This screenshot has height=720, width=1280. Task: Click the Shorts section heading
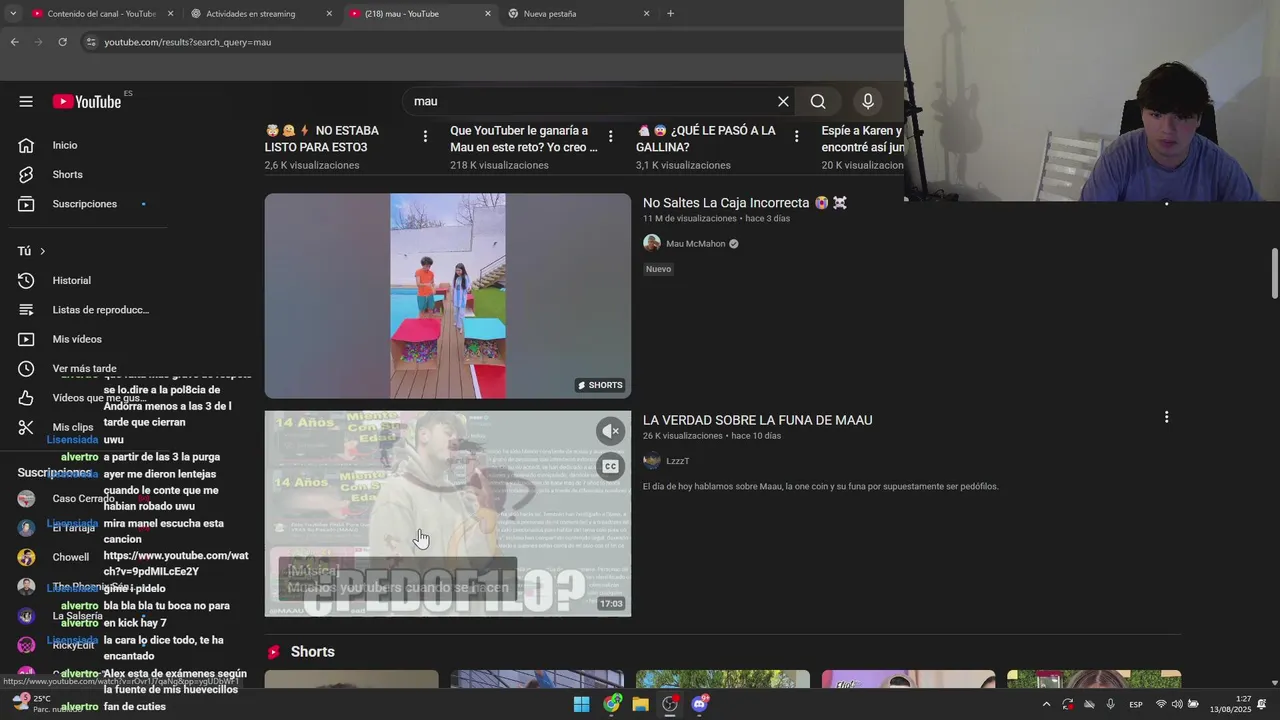tap(313, 652)
